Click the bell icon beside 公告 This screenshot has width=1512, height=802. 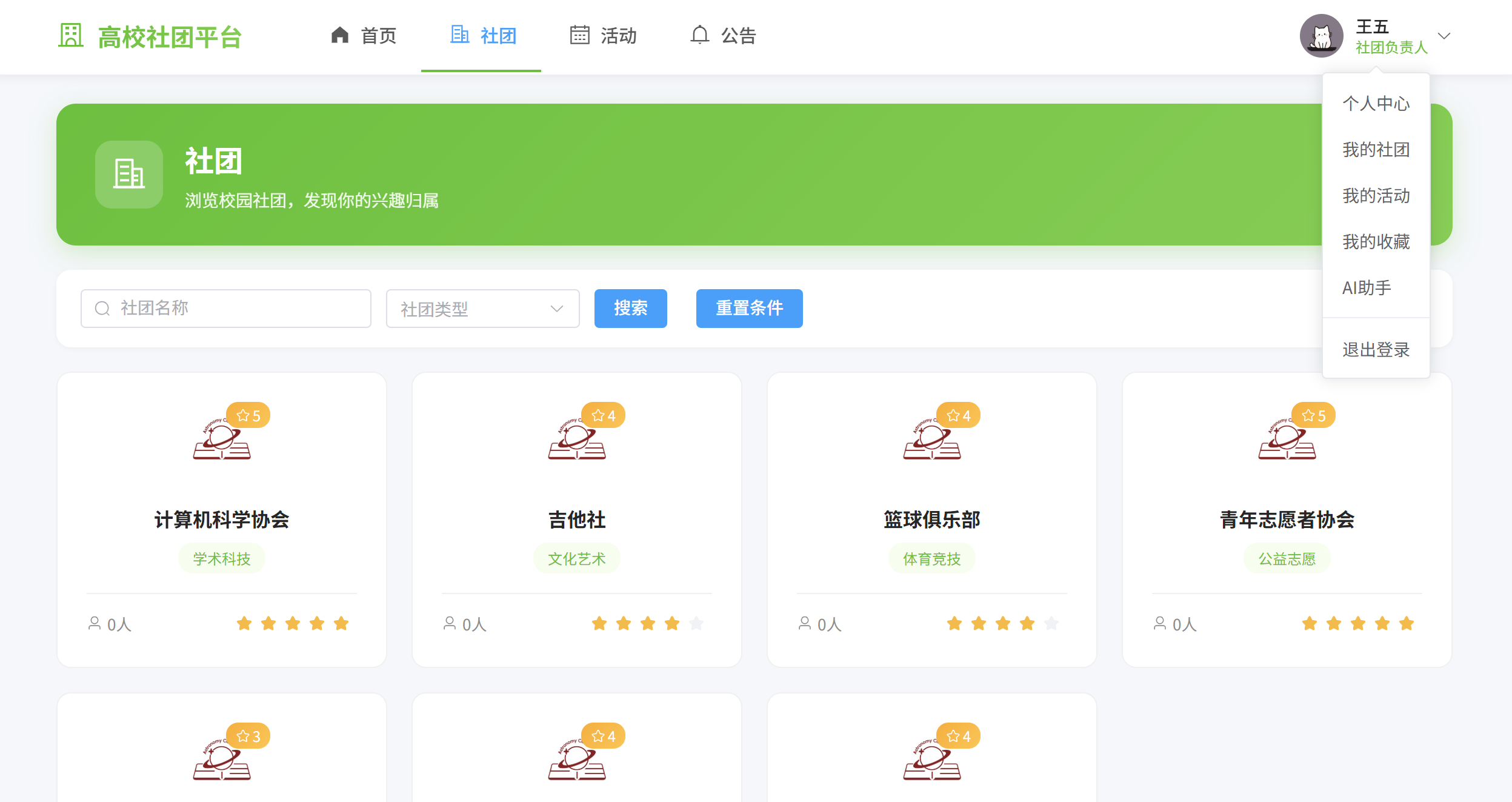click(x=700, y=35)
